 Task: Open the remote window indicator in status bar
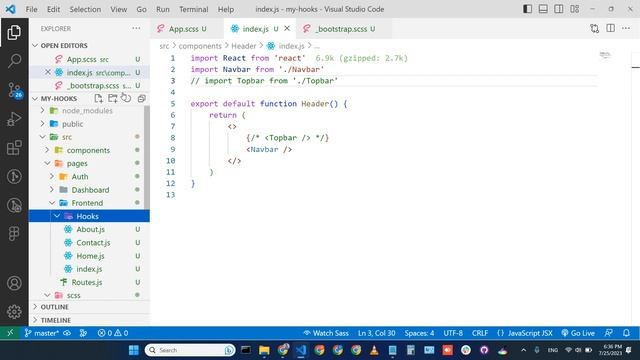[10, 333]
